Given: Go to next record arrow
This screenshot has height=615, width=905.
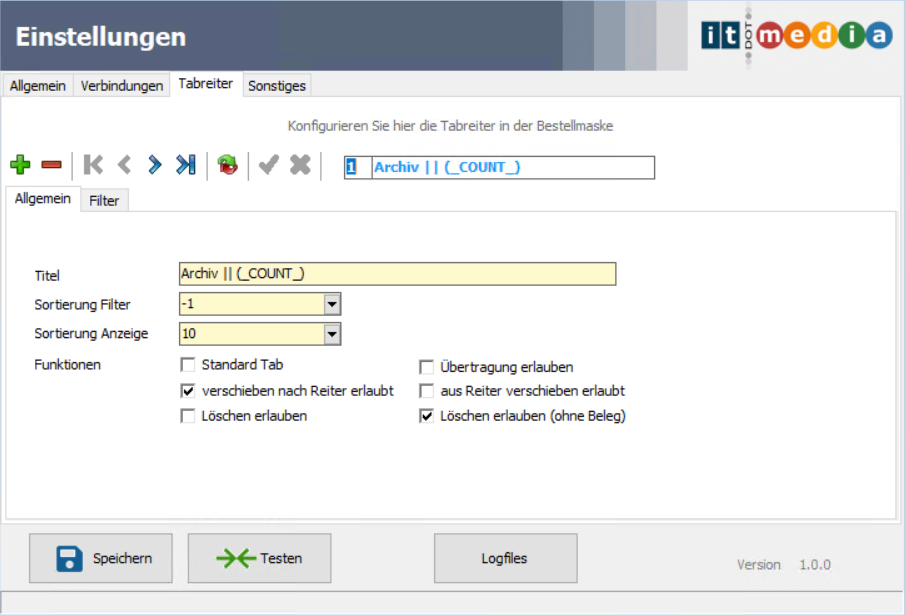Looking at the screenshot, I should tap(154, 165).
